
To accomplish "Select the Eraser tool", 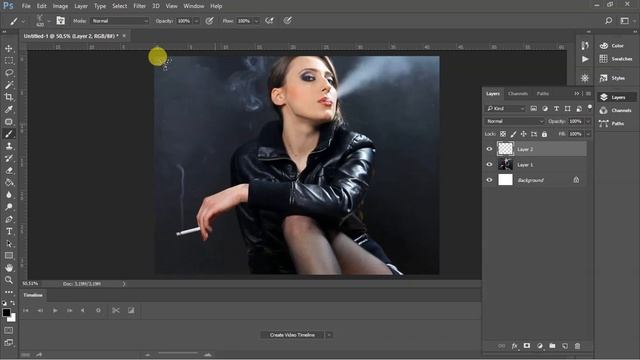I will 9,171.
